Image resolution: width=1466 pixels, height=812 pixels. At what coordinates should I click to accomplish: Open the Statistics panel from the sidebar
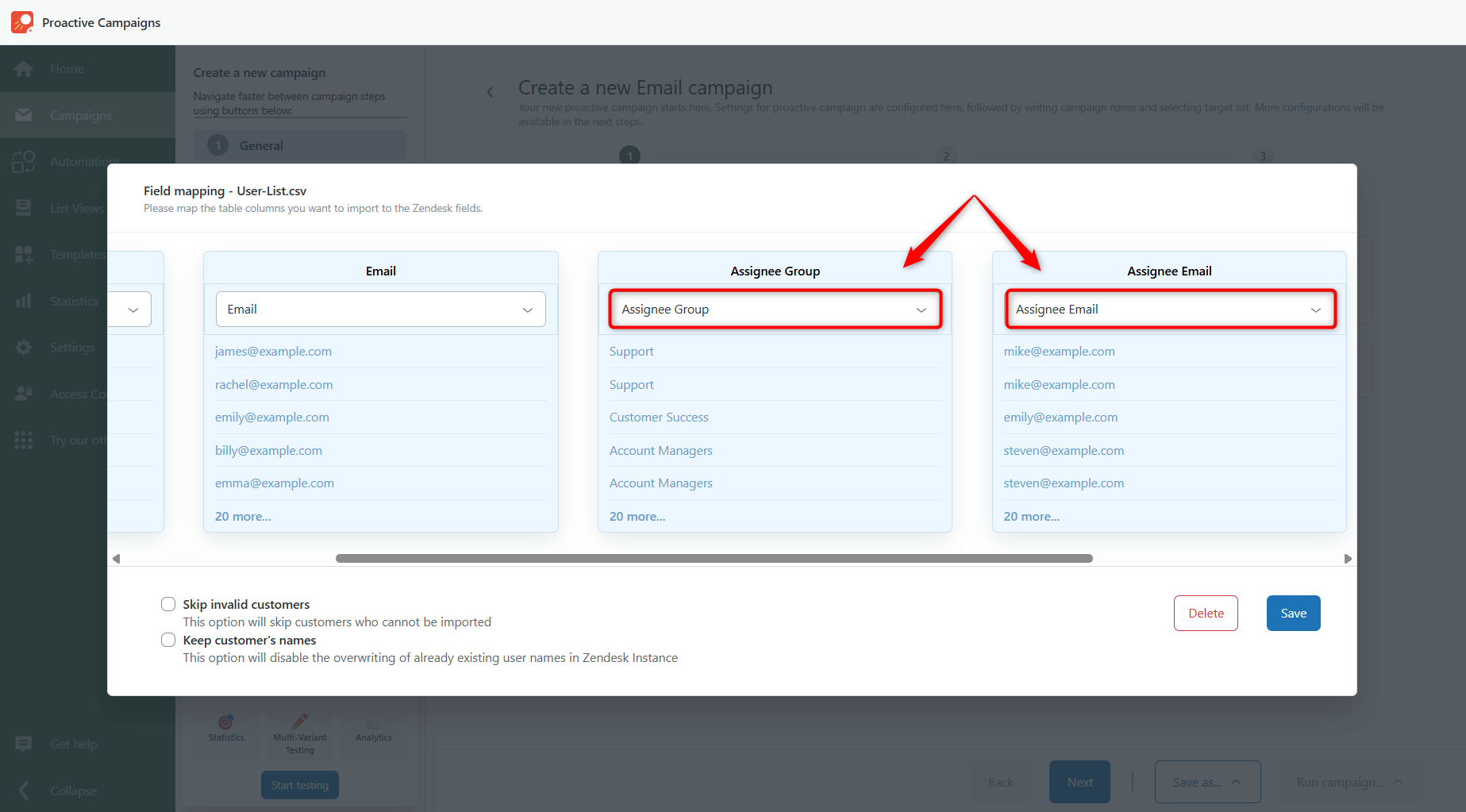point(24,301)
